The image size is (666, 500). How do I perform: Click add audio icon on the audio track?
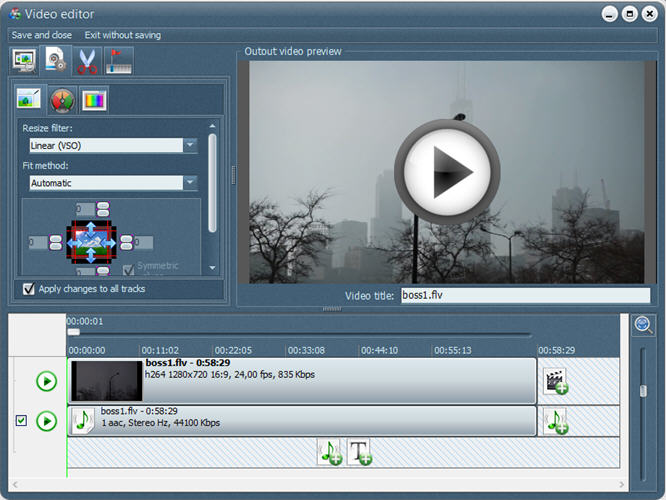point(555,421)
